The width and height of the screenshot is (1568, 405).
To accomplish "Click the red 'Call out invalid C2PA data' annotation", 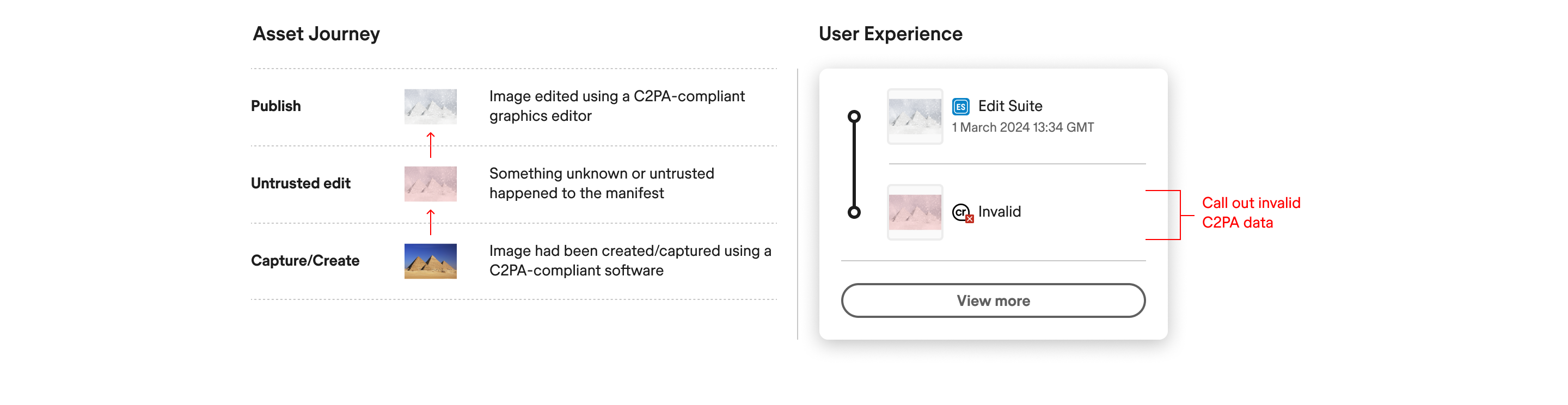I will 1250,212.
